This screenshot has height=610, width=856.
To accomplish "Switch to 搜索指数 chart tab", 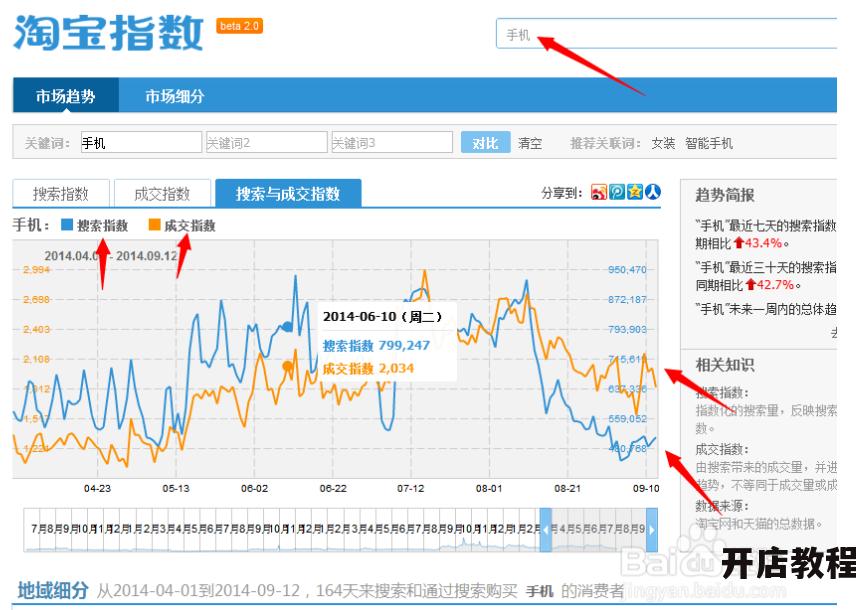I will point(61,193).
